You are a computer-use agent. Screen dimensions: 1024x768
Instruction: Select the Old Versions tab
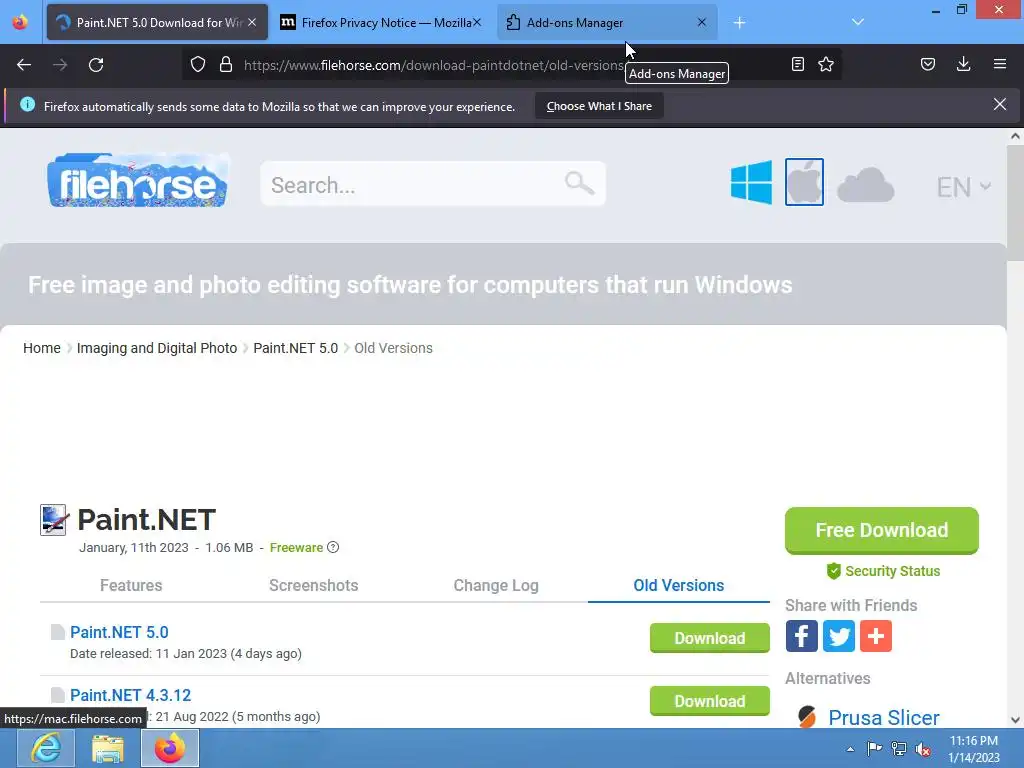(679, 585)
